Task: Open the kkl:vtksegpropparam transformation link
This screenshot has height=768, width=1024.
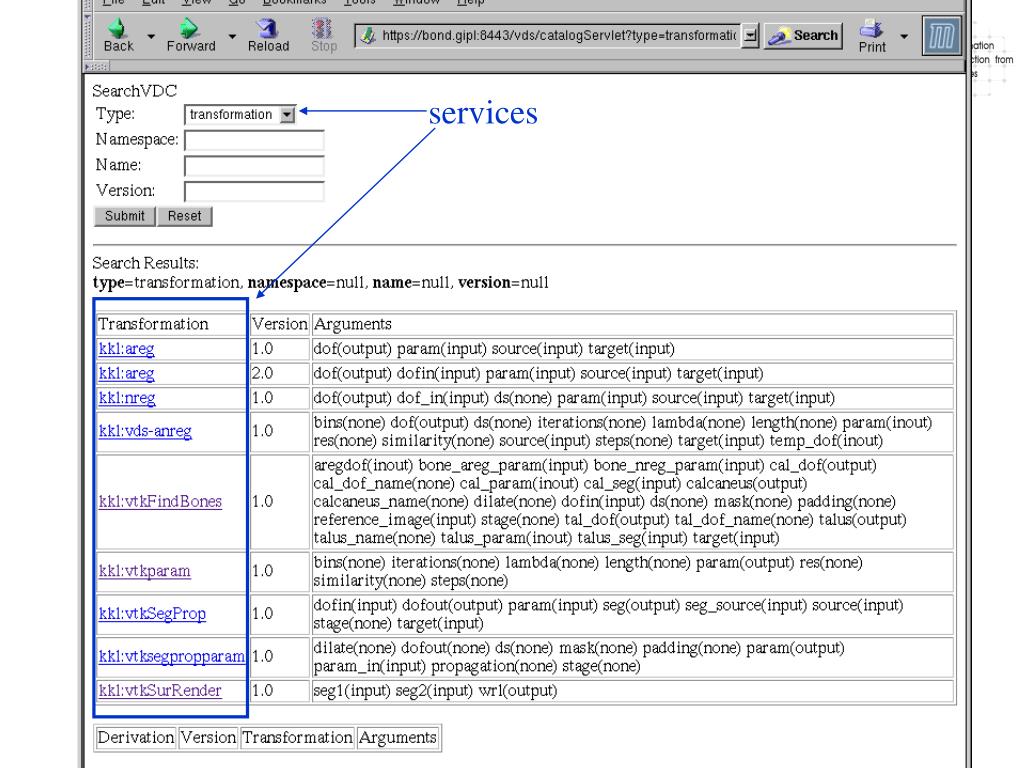Action: pyautogui.click(x=172, y=656)
